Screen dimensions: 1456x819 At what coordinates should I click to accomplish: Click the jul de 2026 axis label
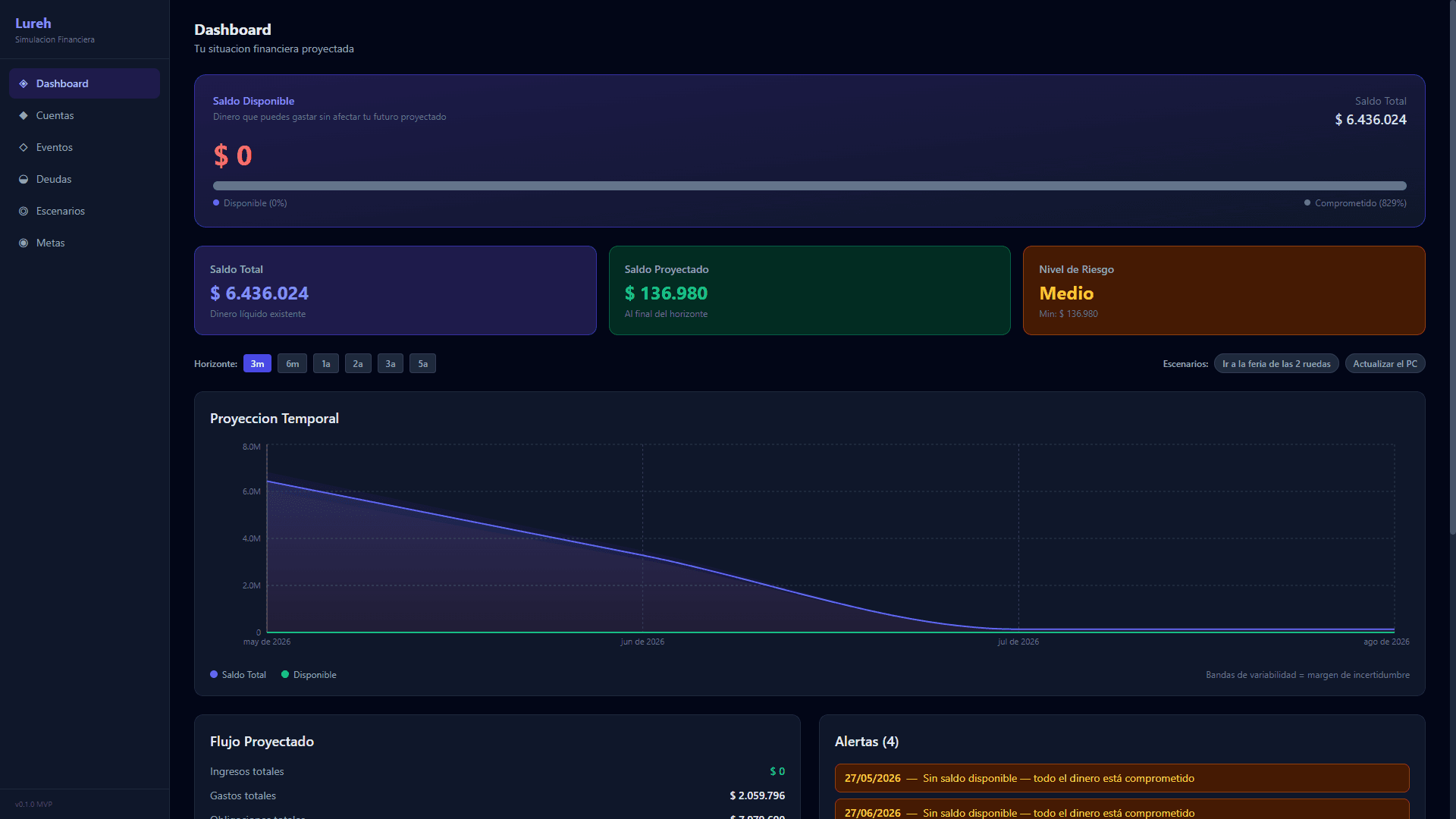pyautogui.click(x=1018, y=642)
